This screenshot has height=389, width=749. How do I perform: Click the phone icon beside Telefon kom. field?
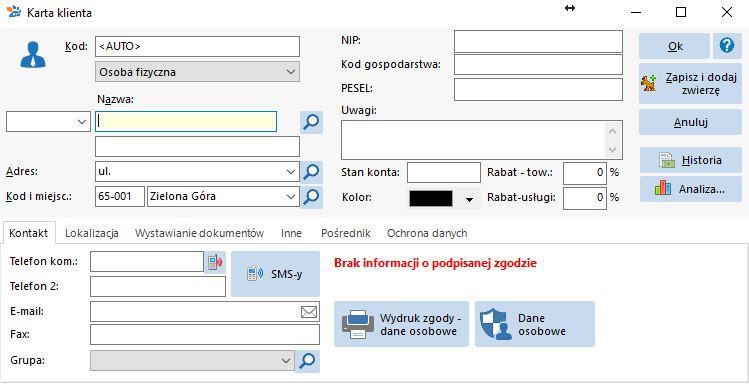click(215, 262)
